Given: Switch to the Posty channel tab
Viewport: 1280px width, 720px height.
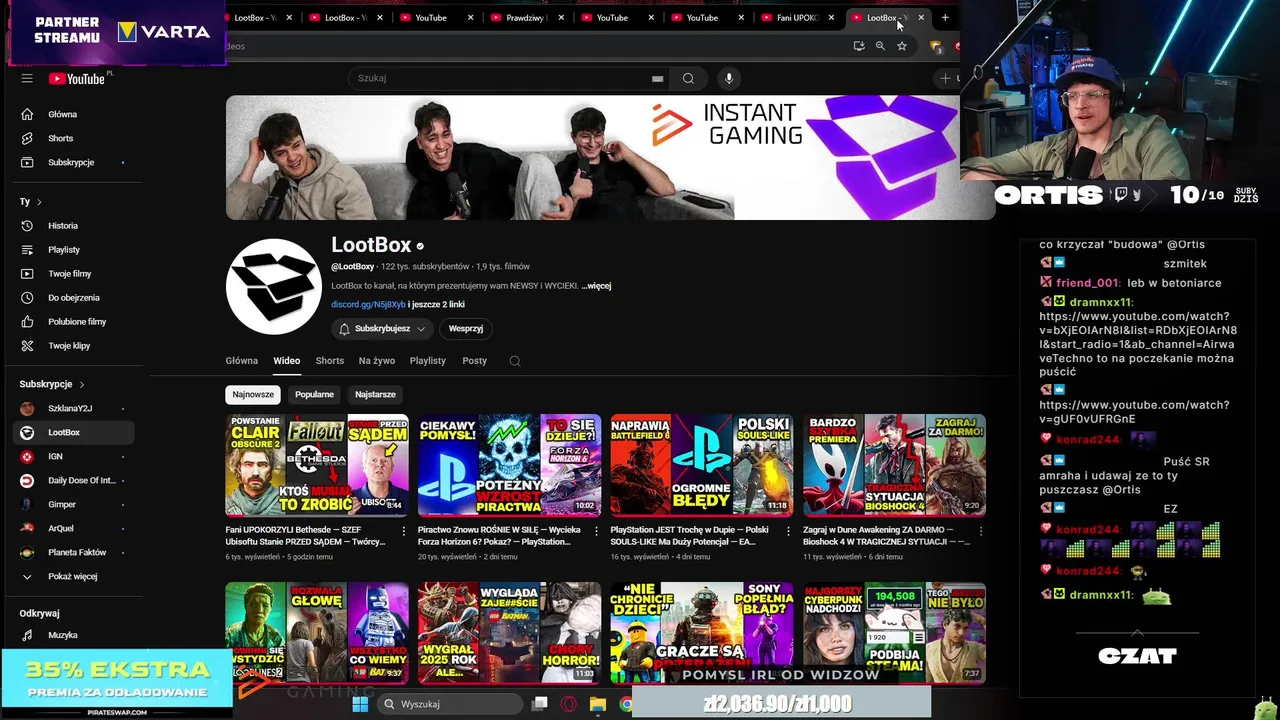Looking at the screenshot, I should click(x=475, y=361).
